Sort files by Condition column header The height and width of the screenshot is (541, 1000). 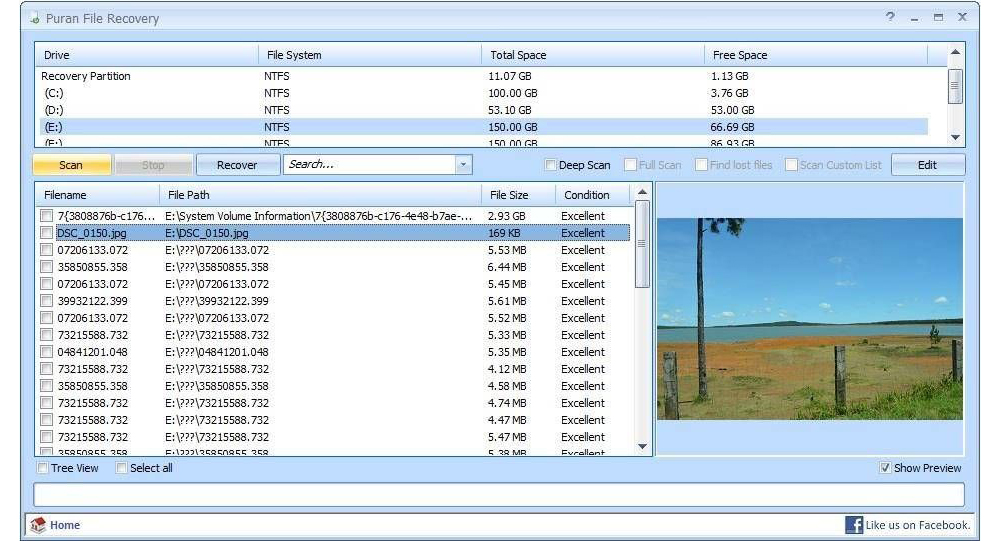tap(587, 195)
